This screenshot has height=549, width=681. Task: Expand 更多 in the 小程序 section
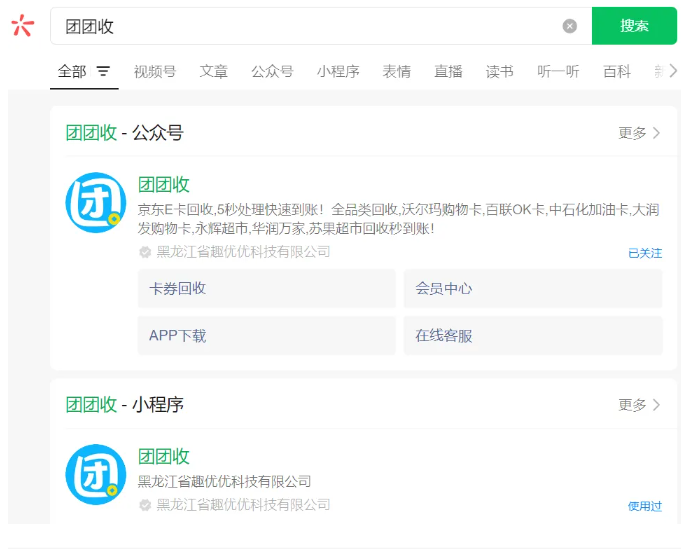coord(639,405)
